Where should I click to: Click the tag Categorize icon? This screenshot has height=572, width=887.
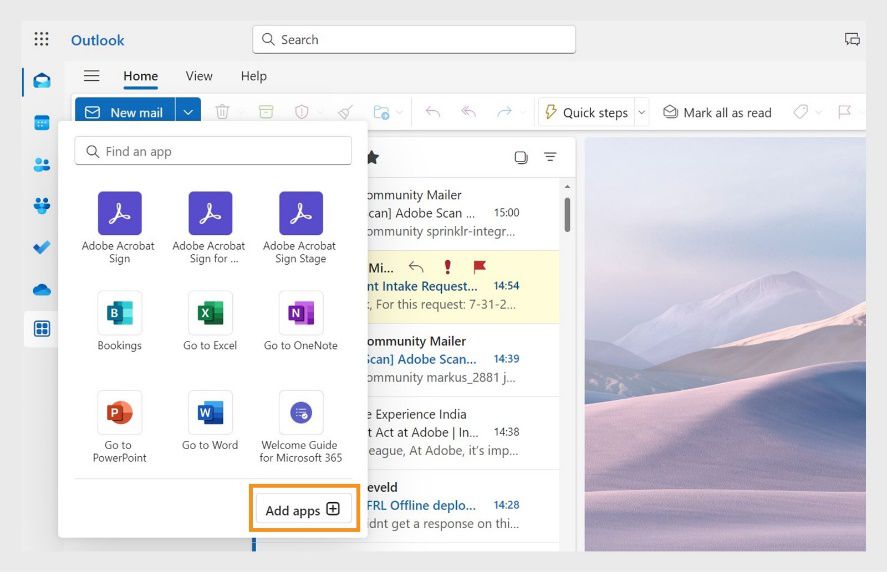click(800, 112)
